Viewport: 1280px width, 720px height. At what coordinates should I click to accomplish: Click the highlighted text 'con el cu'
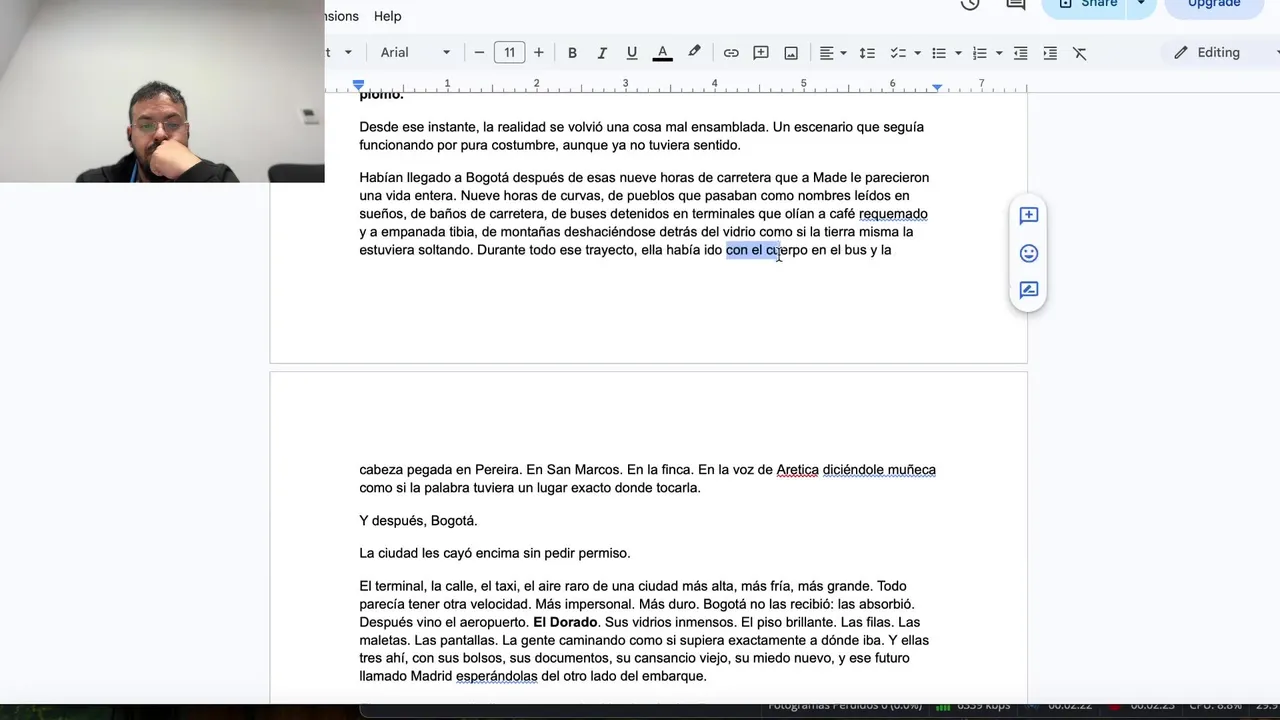coord(753,250)
